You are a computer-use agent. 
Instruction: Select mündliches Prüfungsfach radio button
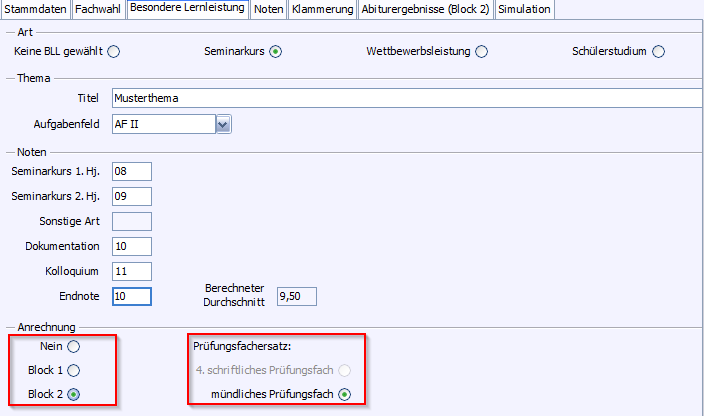[x=345, y=394]
